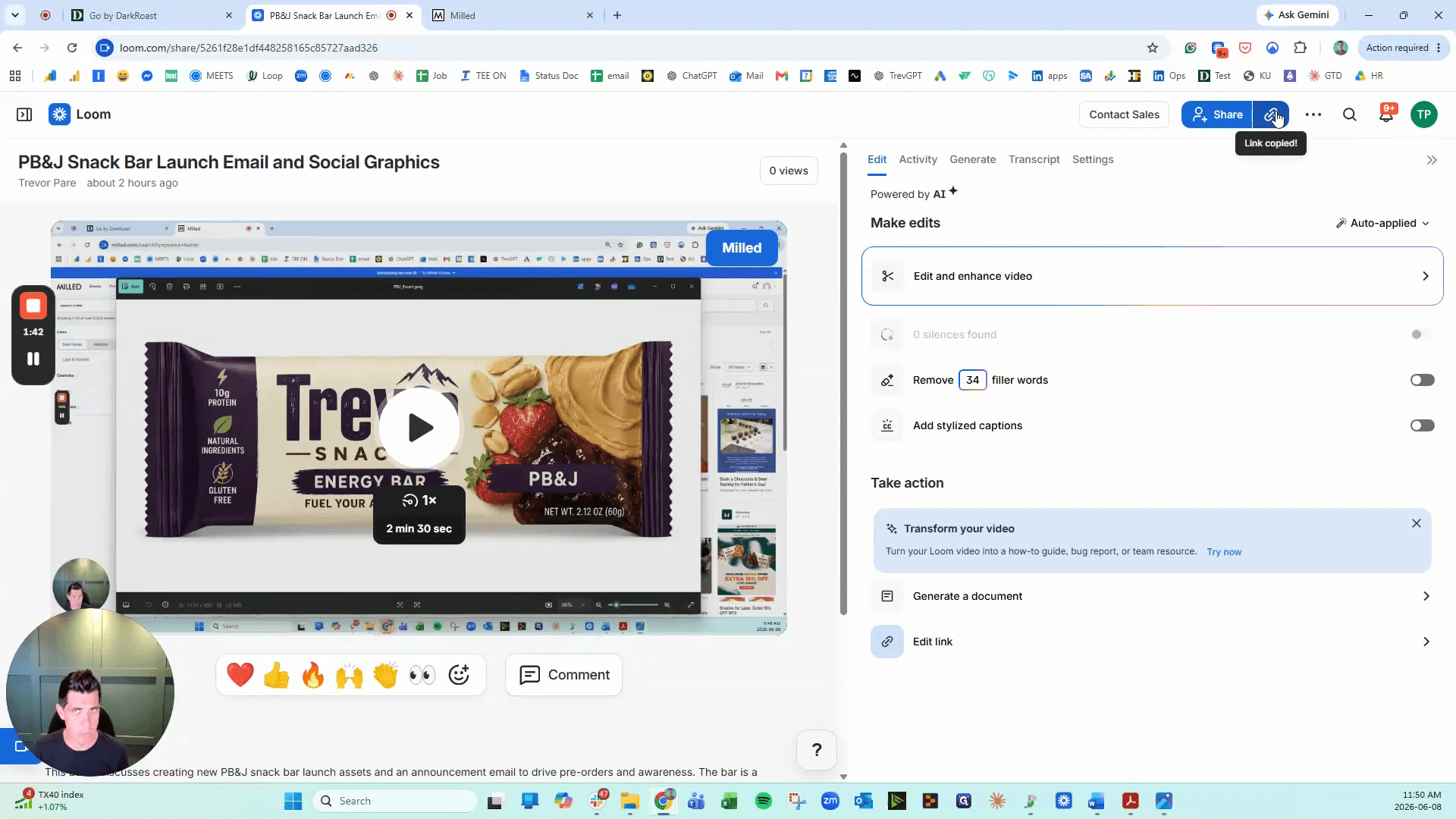Click the 0 views counter

coord(789,171)
